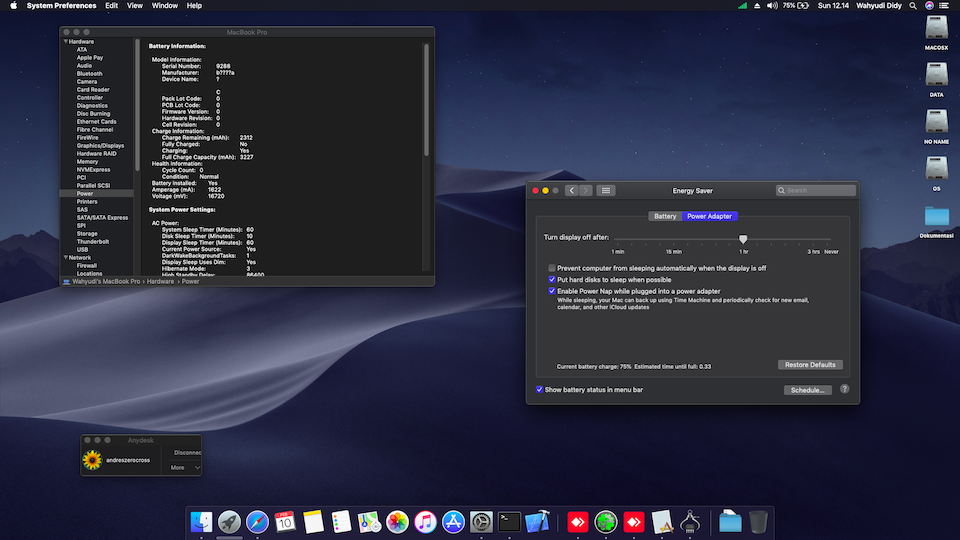
Task: Uncheck put hard disks to sleep
Action: (x=552, y=279)
